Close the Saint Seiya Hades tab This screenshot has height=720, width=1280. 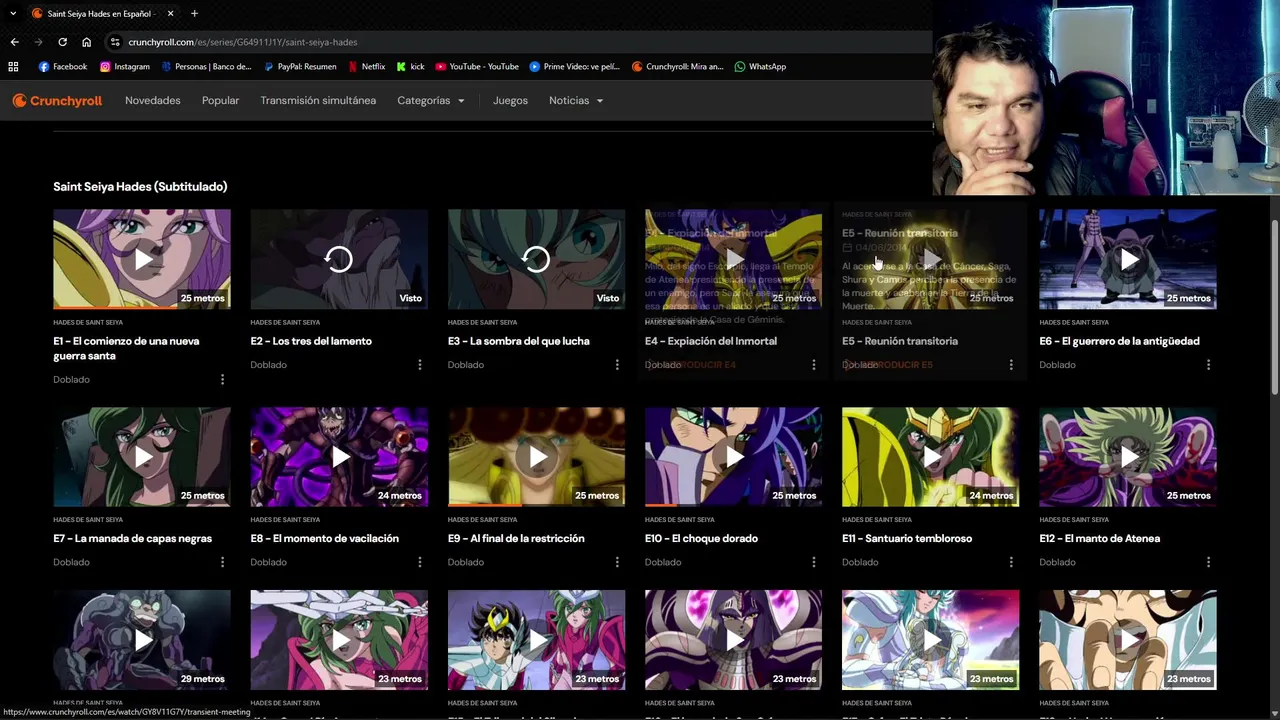click(170, 14)
